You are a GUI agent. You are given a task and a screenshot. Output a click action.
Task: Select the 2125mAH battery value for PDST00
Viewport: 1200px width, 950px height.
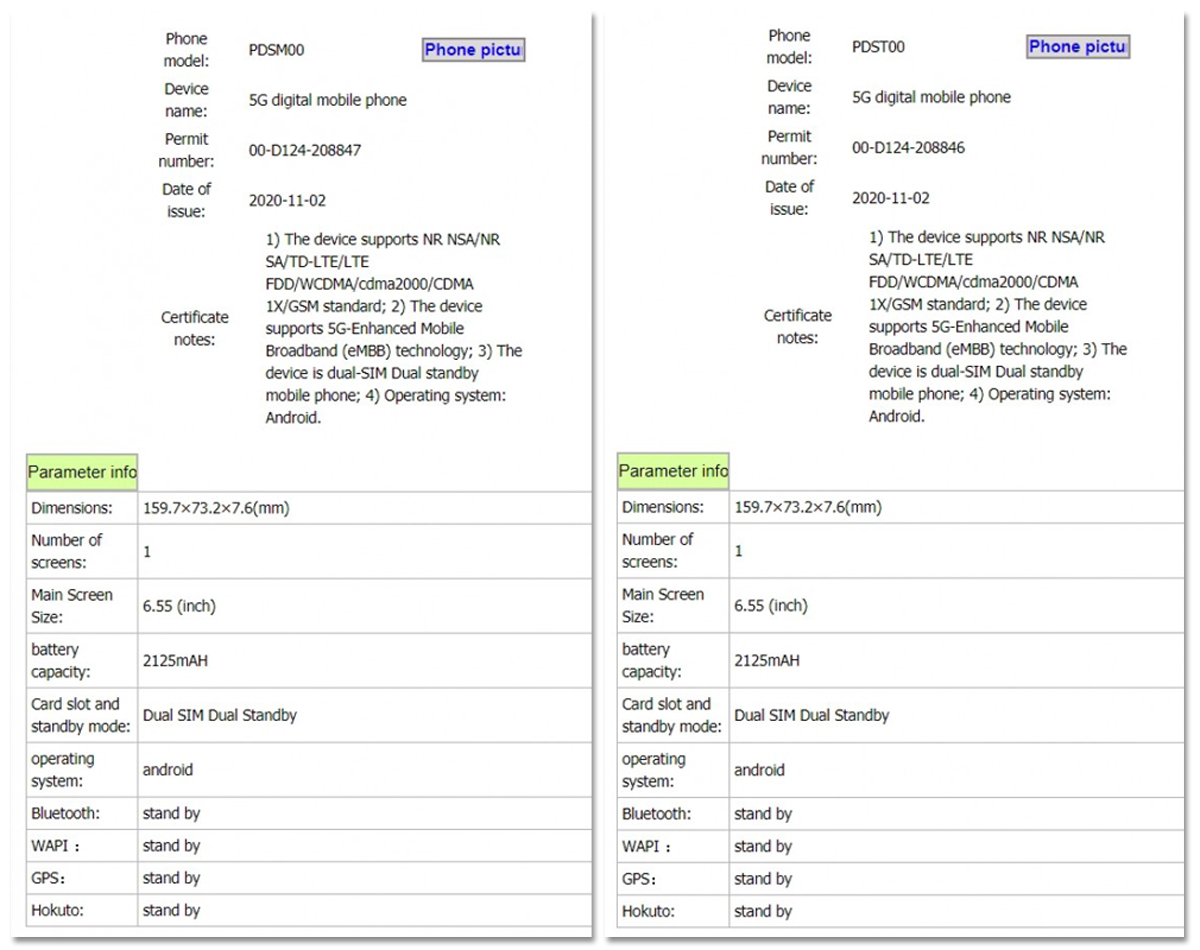click(767, 661)
